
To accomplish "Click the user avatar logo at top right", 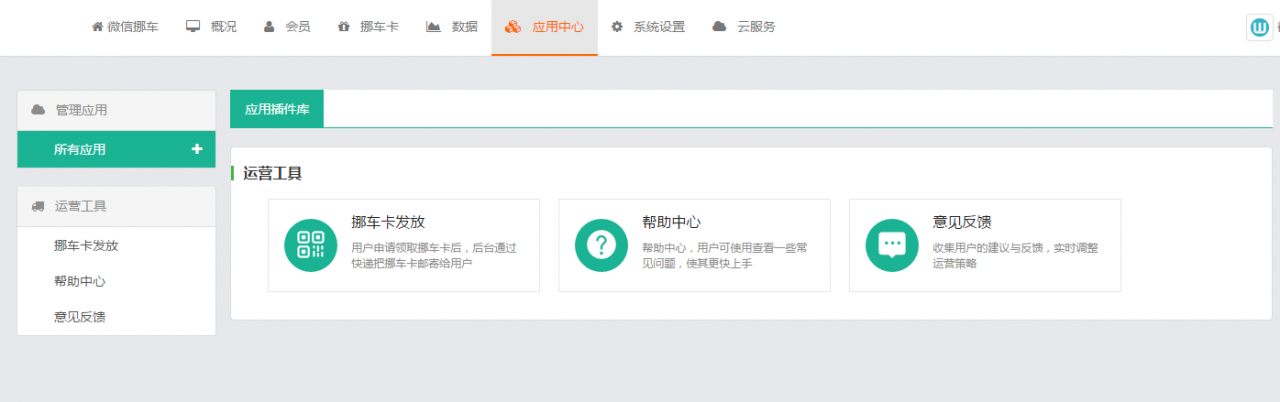I will click(1259, 27).
